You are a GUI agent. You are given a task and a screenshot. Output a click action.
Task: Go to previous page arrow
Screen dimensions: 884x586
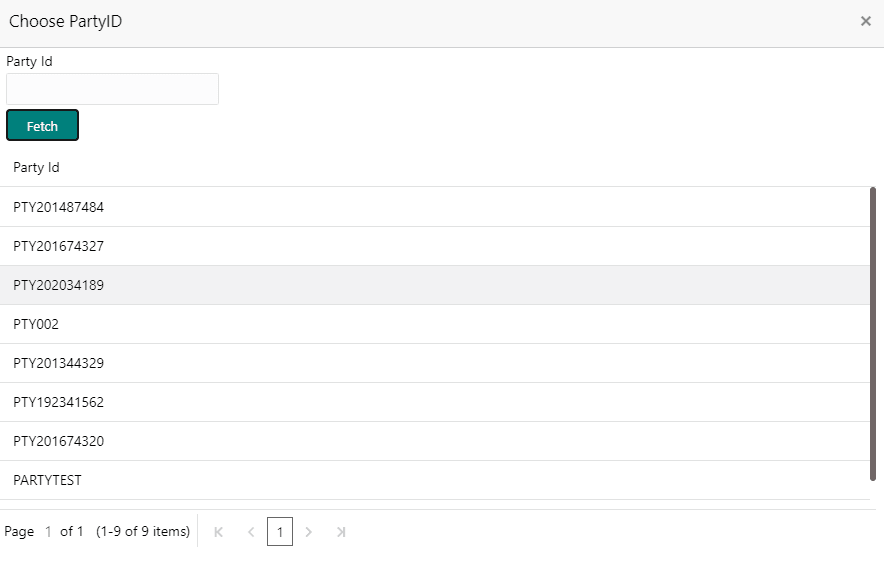[250, 532]
